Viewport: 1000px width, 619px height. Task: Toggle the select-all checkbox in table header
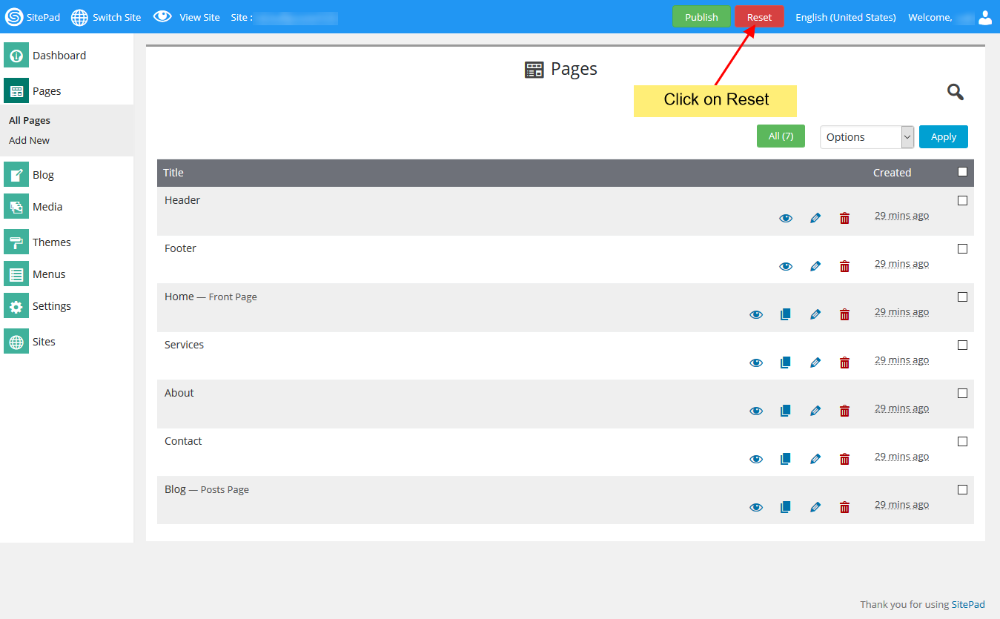(962, 172)
